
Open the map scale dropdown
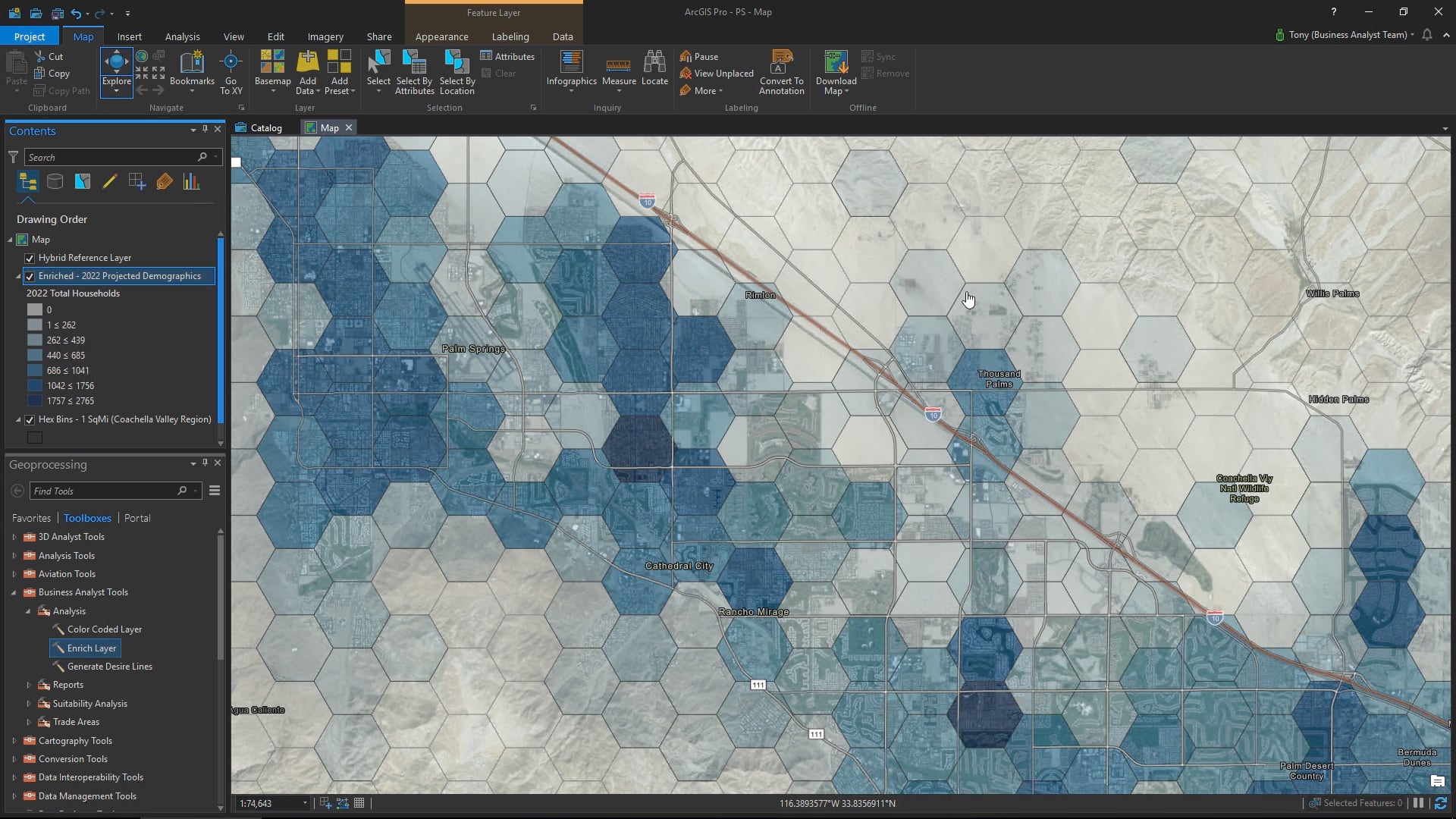pyautogui.click(x=305, y=803)
